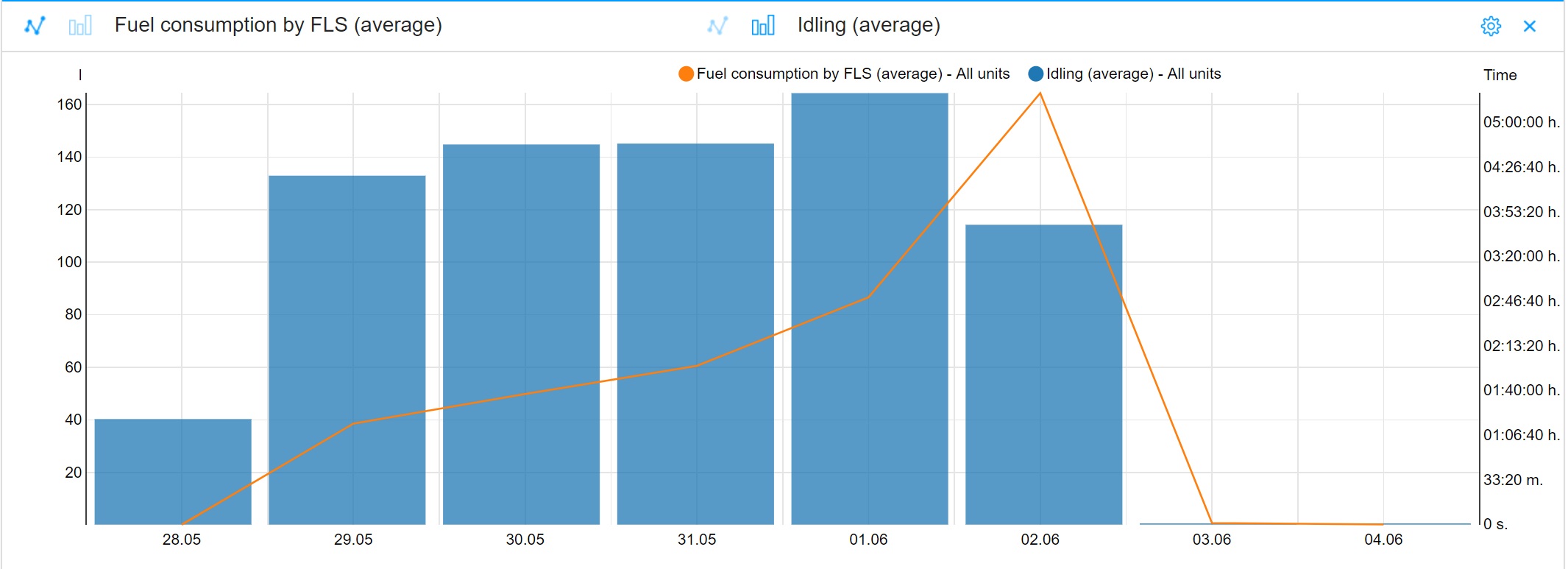Click the blue legend color dot

click(x=1035, y=74)
